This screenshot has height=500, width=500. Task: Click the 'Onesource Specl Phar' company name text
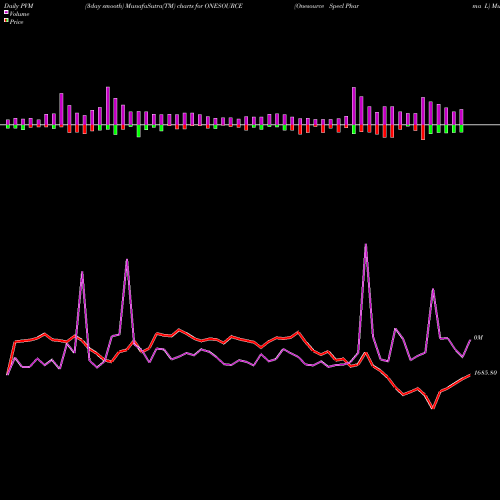[x=326, y=6]
